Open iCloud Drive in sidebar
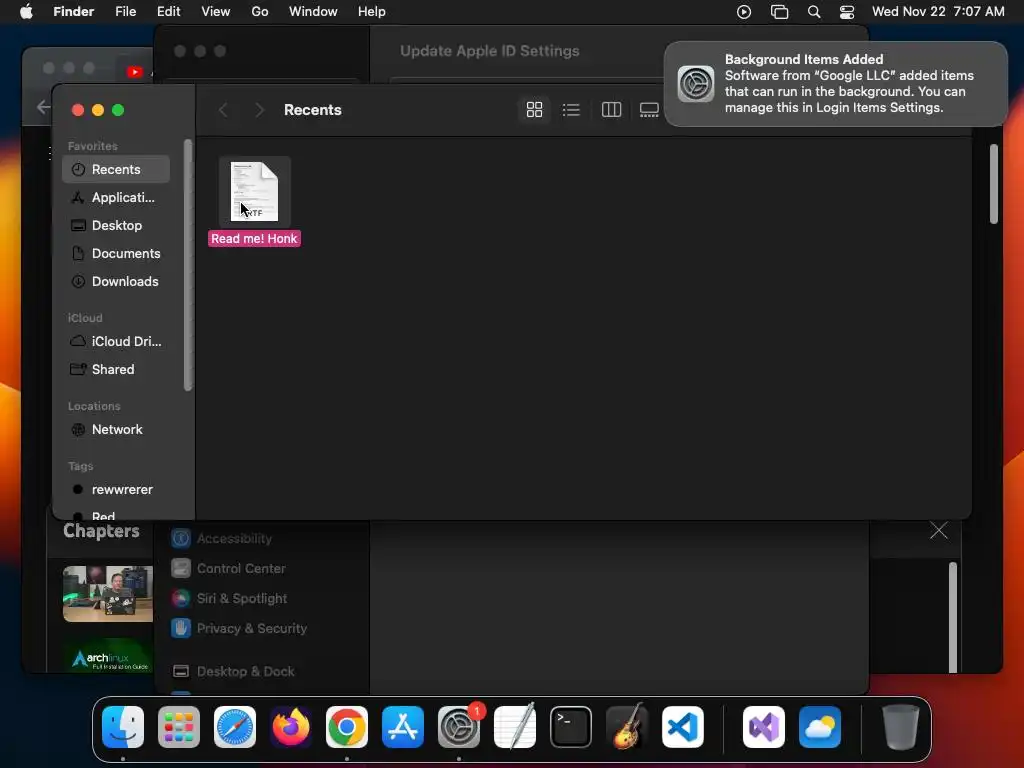Image resolution: width=1024 pixels, height=768 pixels. click(116, 342)
